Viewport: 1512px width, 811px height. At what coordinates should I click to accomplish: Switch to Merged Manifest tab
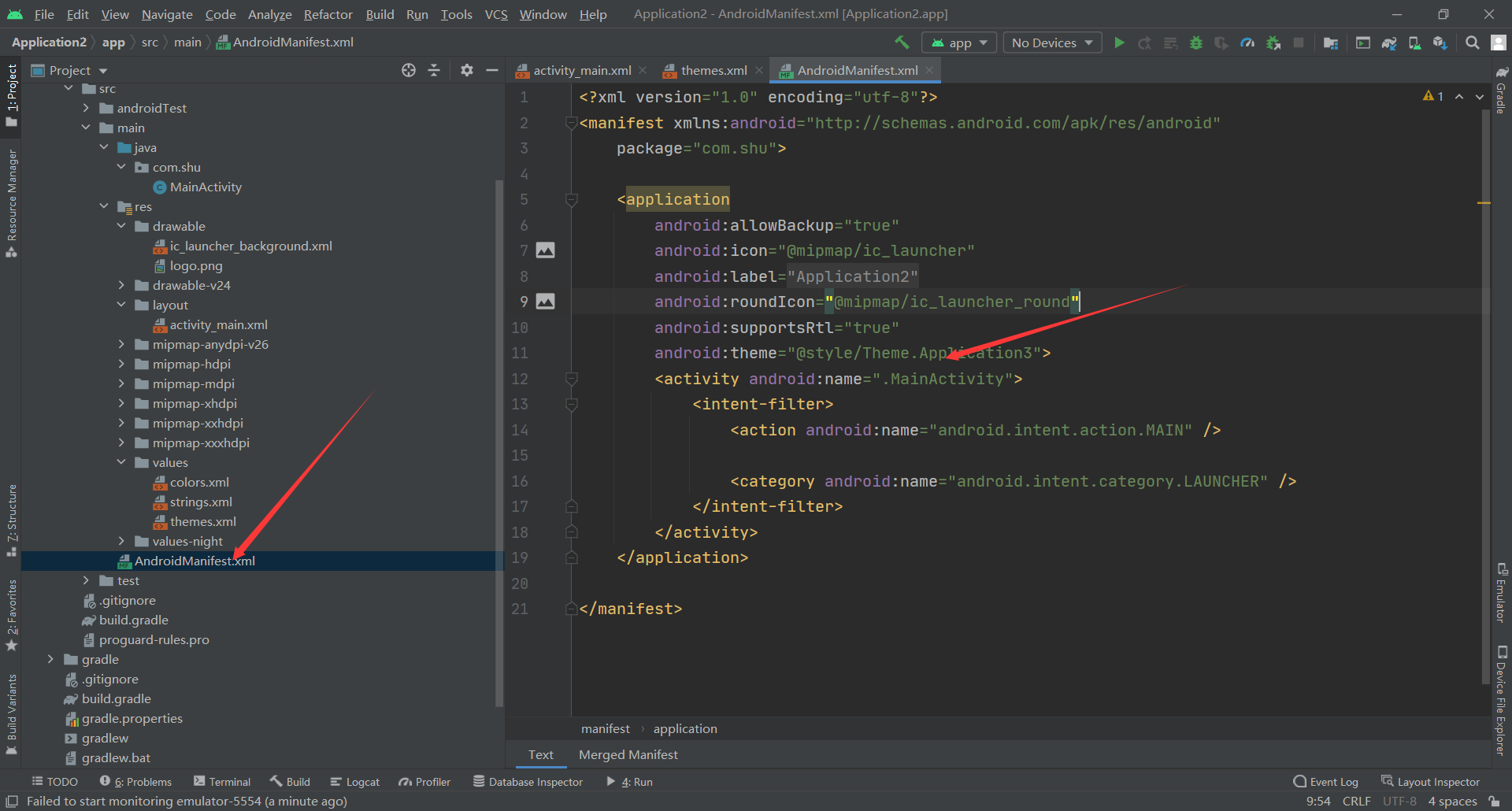pyautogui.click(x=628, y=754)
